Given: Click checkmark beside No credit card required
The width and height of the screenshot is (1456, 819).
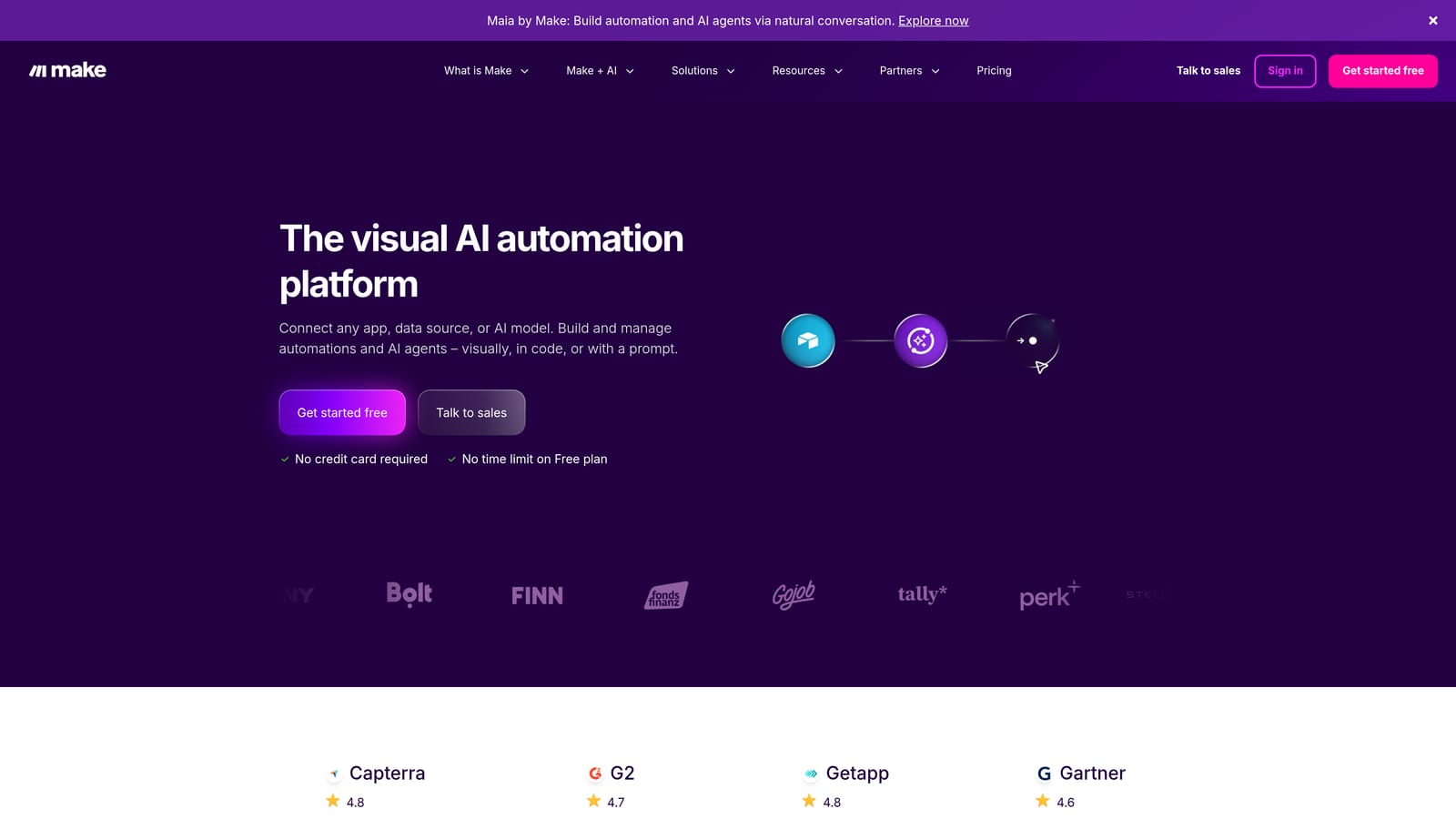Looking at the screenshot, I should coord(285,460).
